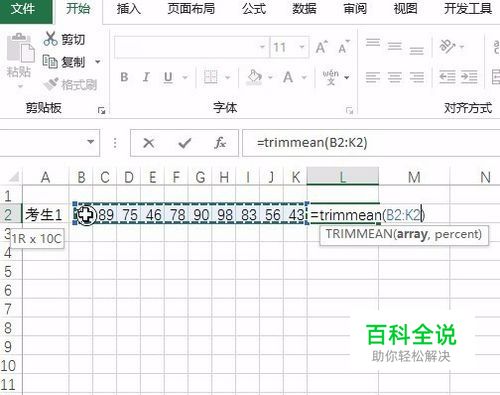Viewport: 500px width, 395px height.
Task: Open paste options dropdown arrow
Action: pos(20,86)
